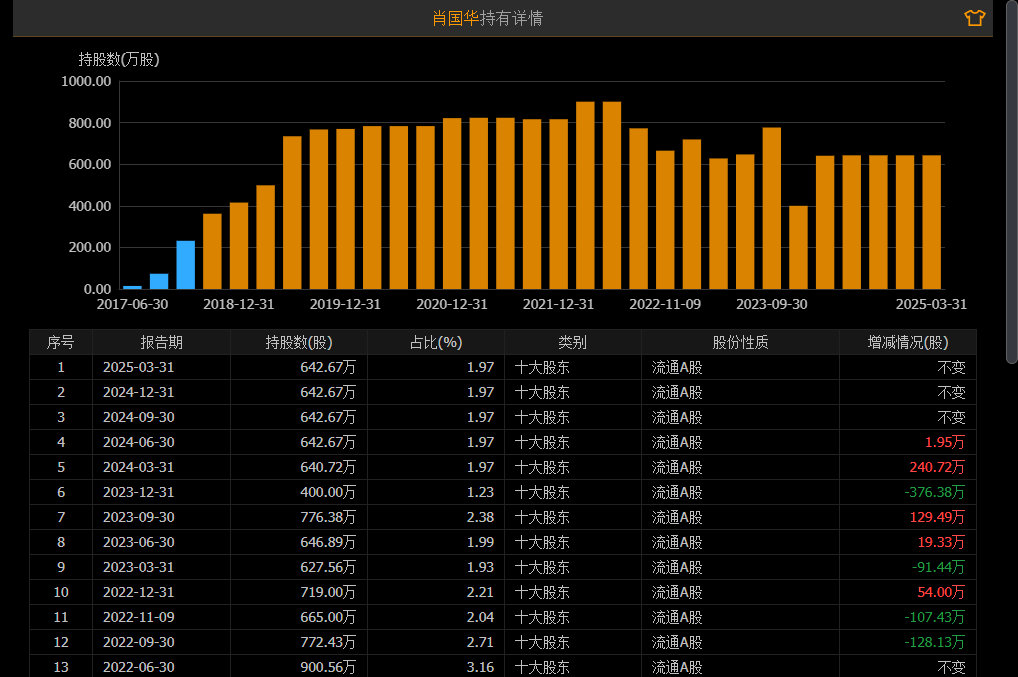Click 持股数(万股) chart axis title
1018x677 pixels.
[x=119, y=60]
